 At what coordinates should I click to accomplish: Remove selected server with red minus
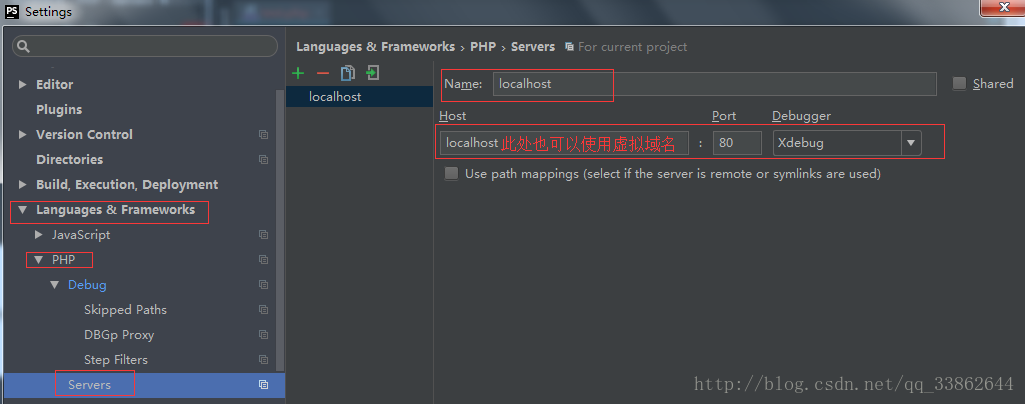323,73
